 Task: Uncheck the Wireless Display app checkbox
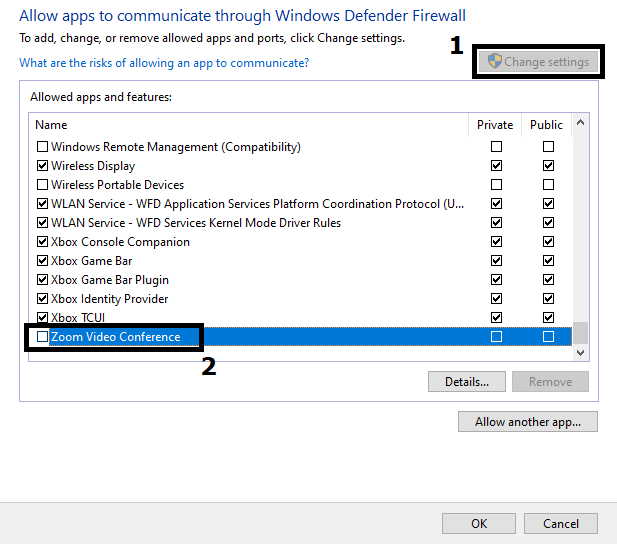click(x=42, y=166)
